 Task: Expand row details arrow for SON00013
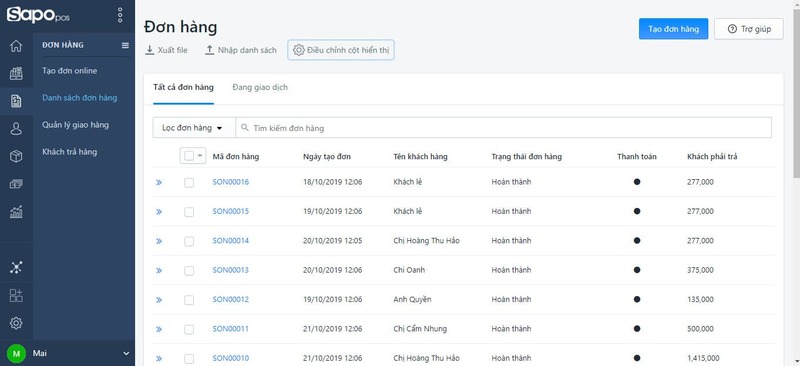tap(159, 271)
